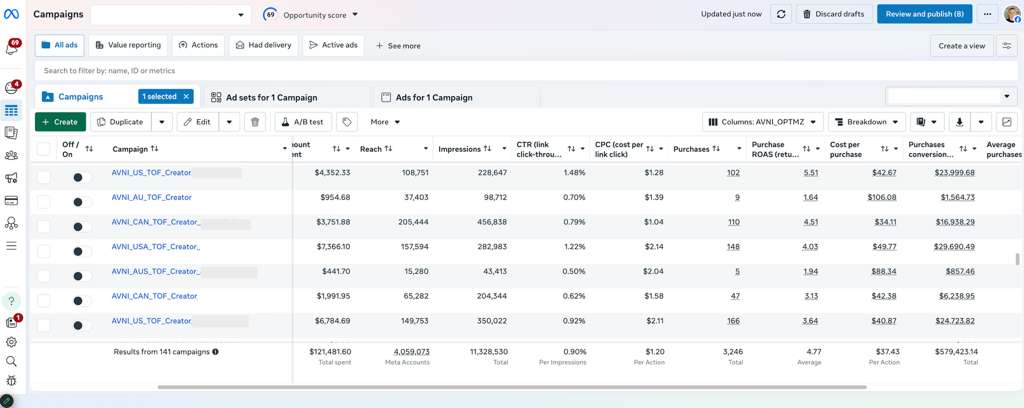Clear the 1 selected filter chip

pyautogui.click(x=186, y=97)
